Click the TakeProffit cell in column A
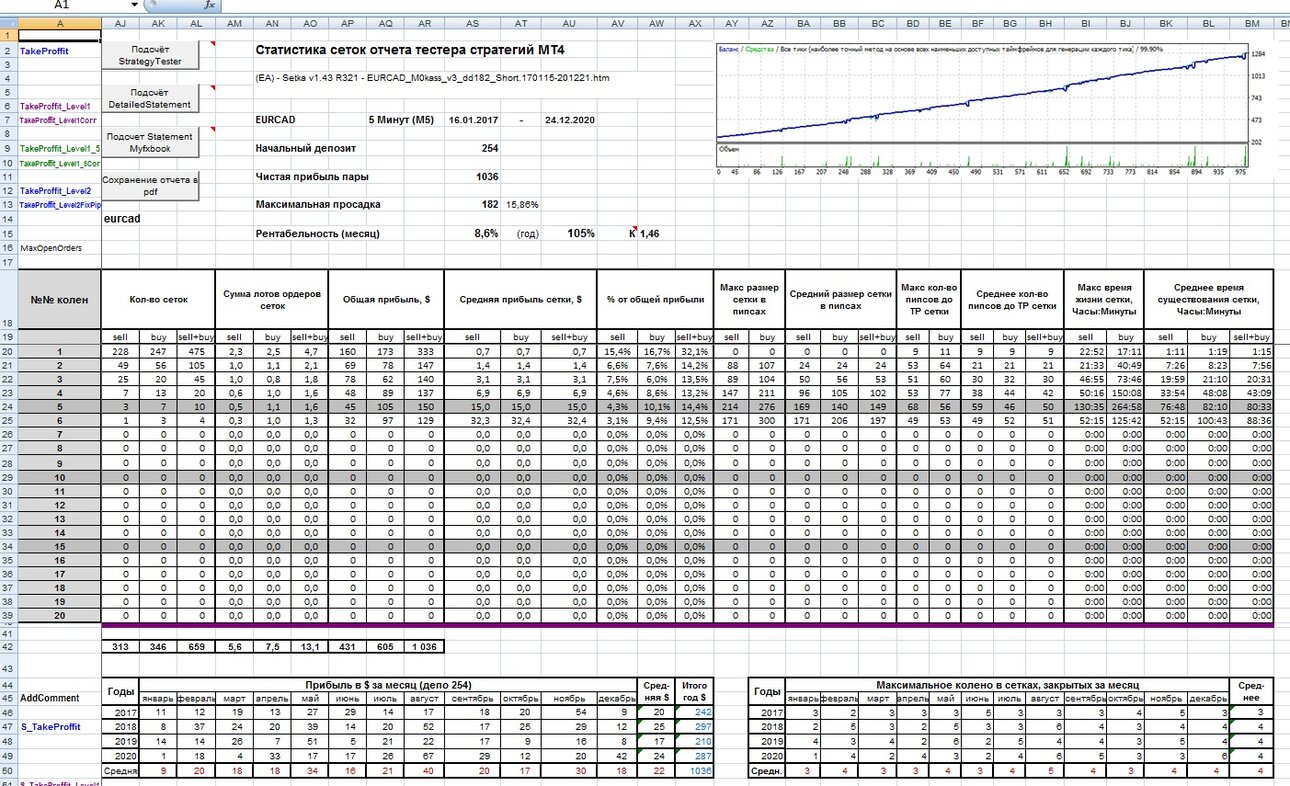 click(x=45, y=50)
